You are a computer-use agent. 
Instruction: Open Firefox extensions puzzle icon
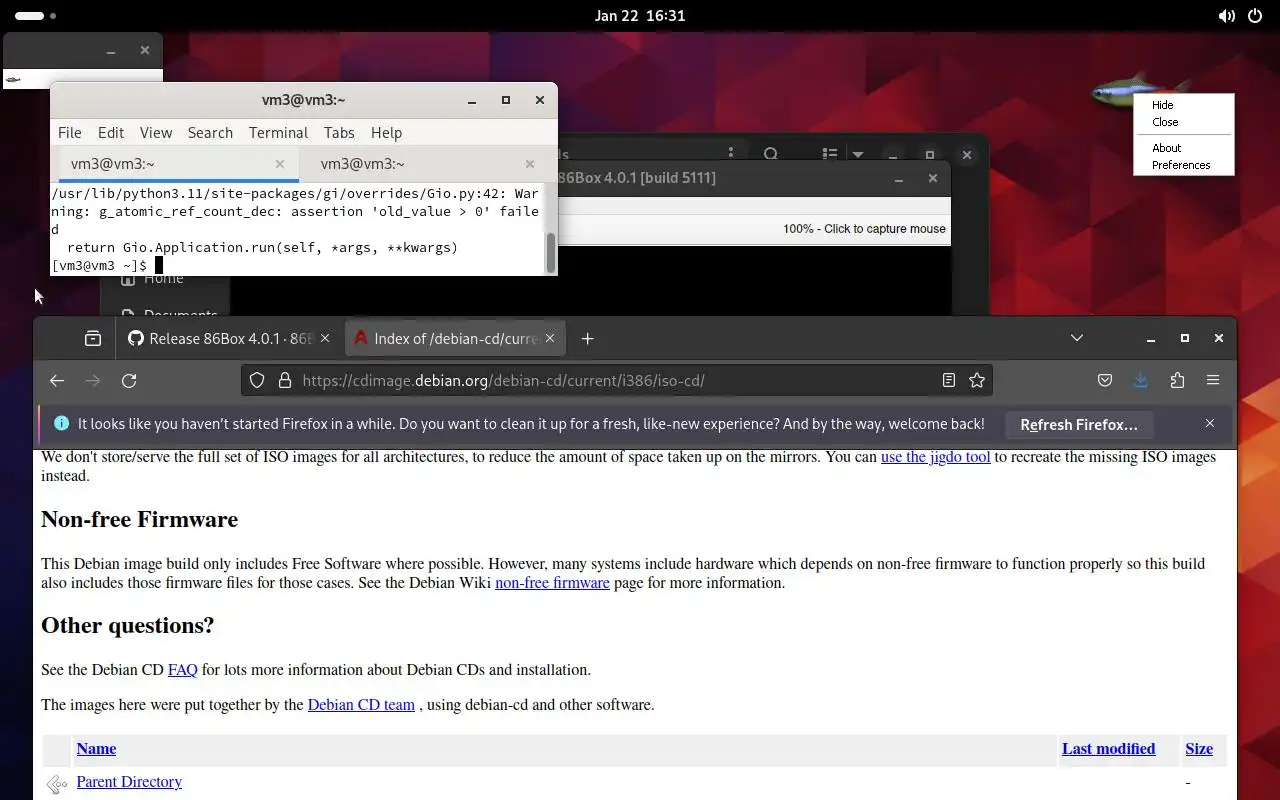point(1177,380)
